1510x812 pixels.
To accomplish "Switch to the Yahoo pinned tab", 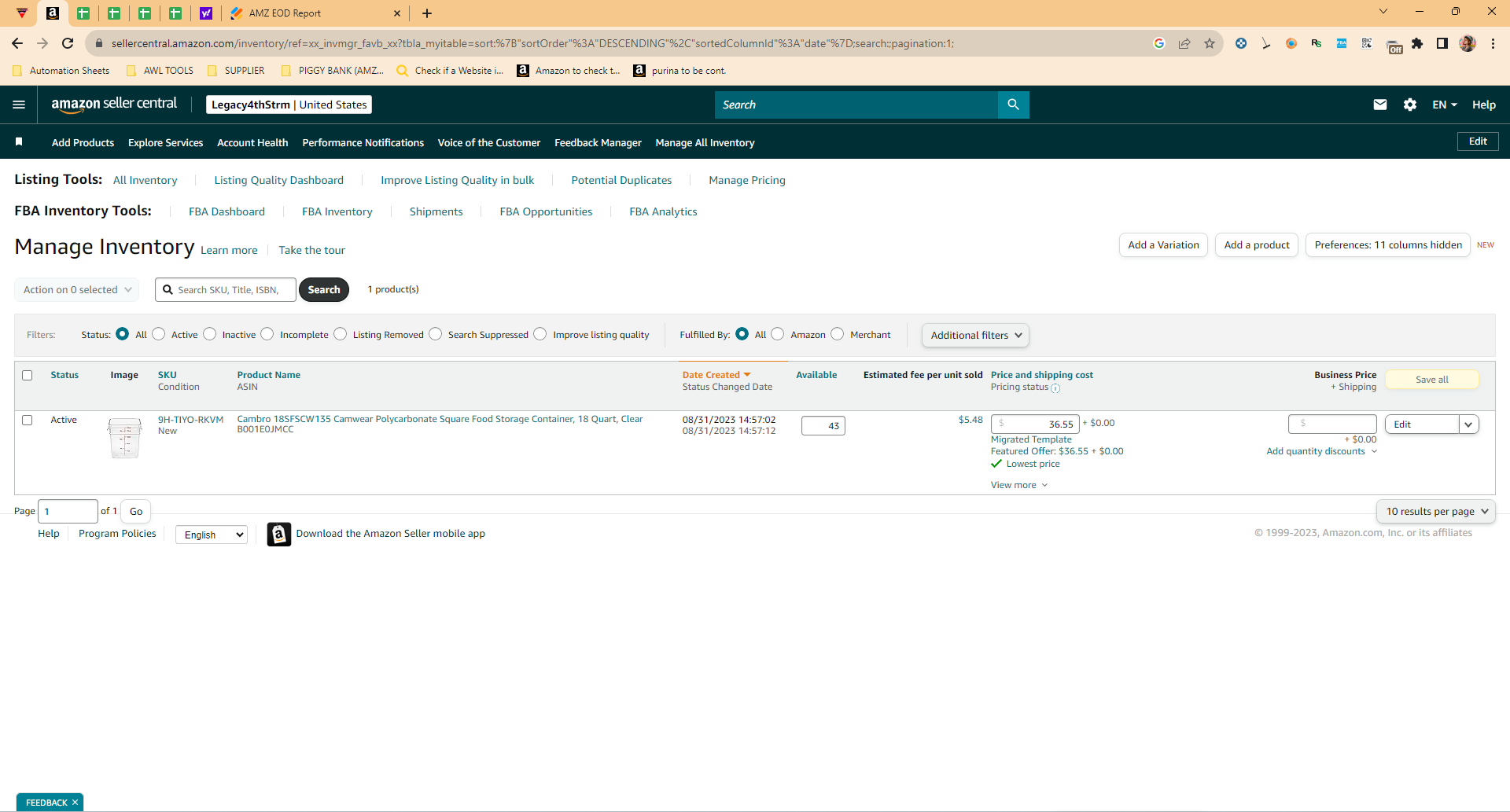I will (x=206, y=13).
